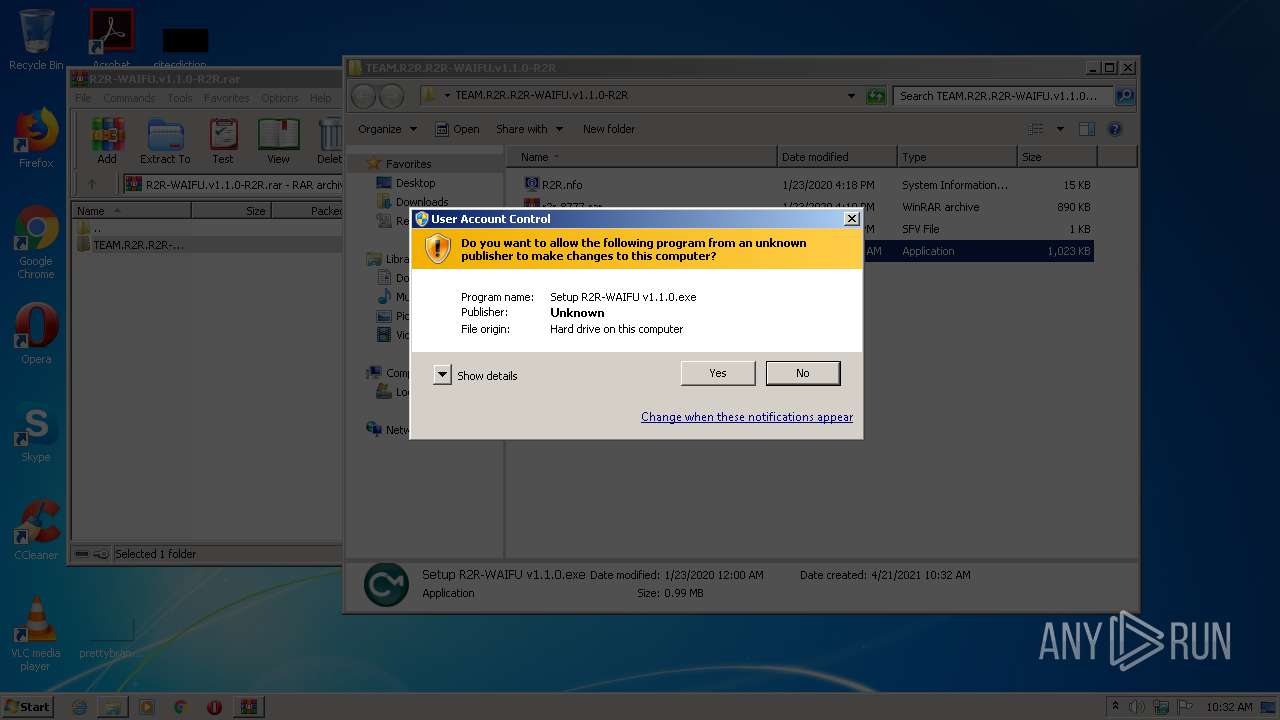Sort Explorer files by Type column
The height and width of the screenshot is (720, 1280).
[957, 157]
